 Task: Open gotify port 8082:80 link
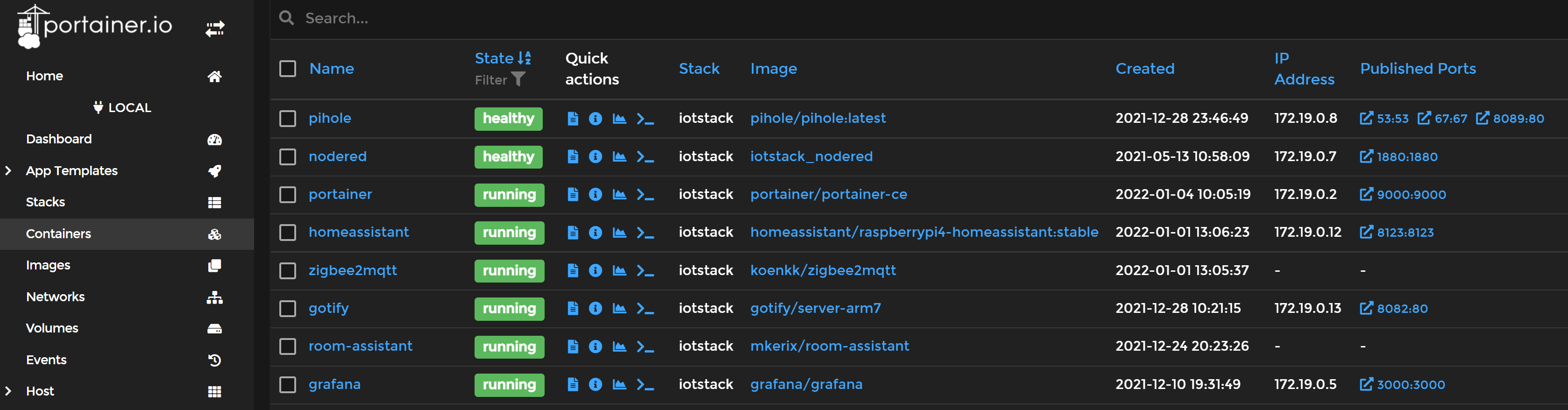point(1393,308)
